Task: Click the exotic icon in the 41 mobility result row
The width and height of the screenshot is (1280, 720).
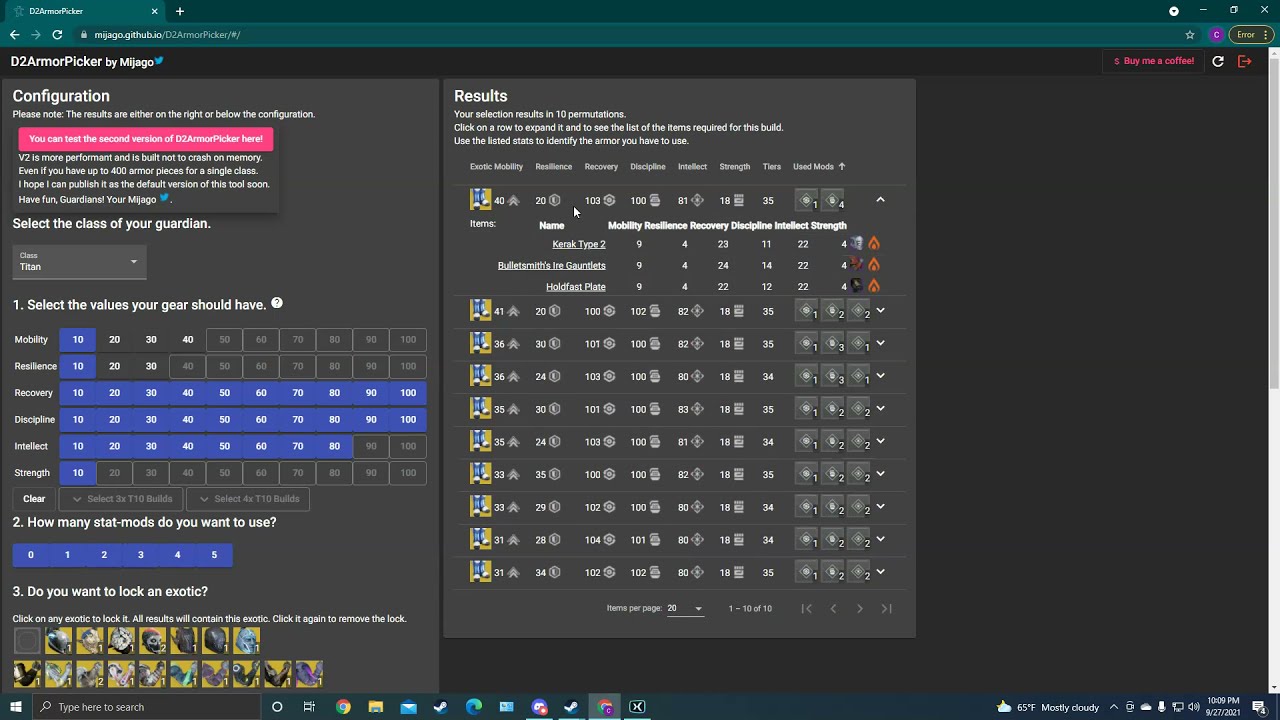Action: pos(481,311)
